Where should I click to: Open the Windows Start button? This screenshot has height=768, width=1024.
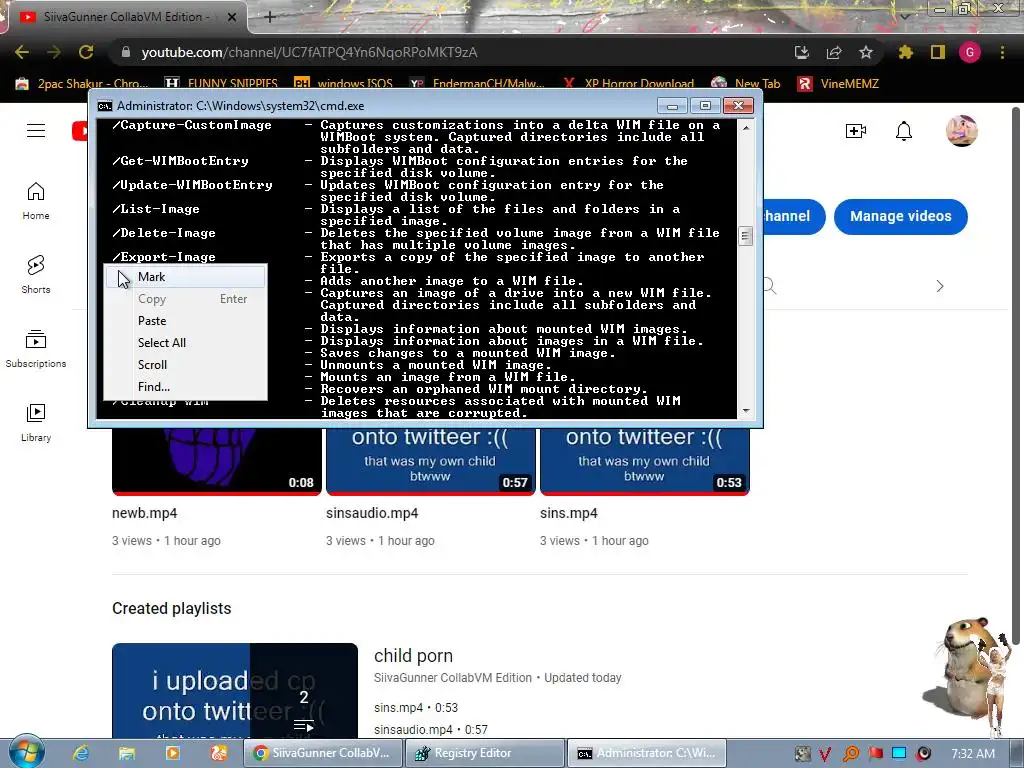click(27, 752)
